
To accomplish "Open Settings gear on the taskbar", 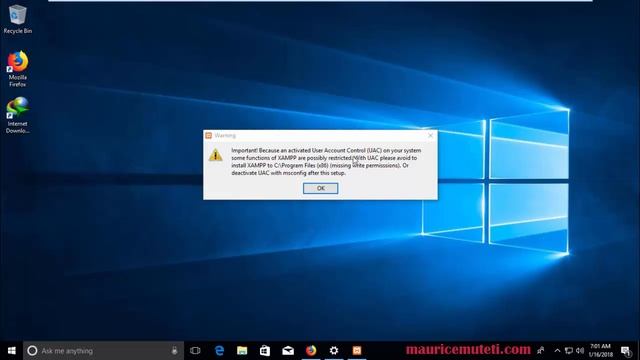I will pyautogui.click(x=333, y=351).
